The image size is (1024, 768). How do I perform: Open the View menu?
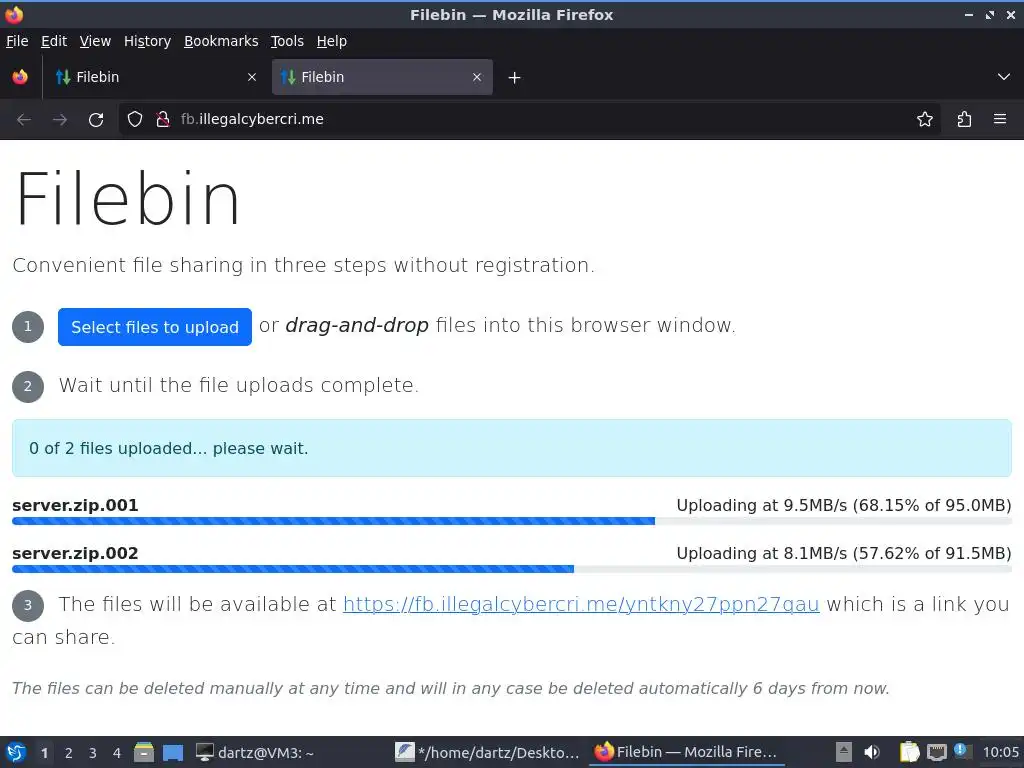95,41
